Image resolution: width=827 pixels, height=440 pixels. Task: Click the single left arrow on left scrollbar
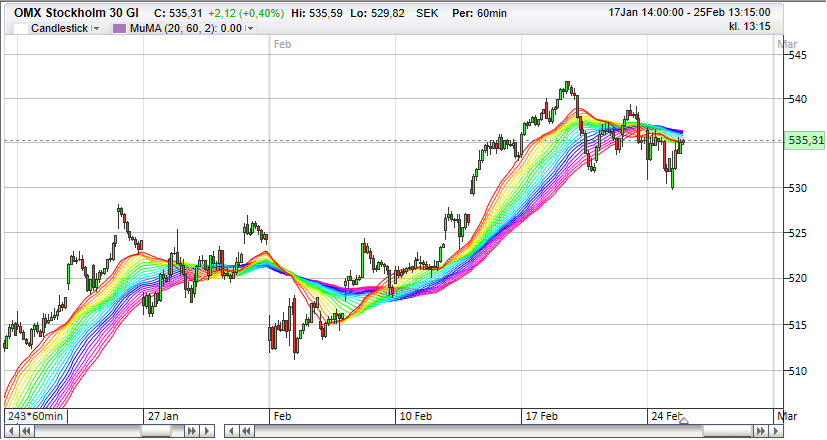[x=12, y=431]
